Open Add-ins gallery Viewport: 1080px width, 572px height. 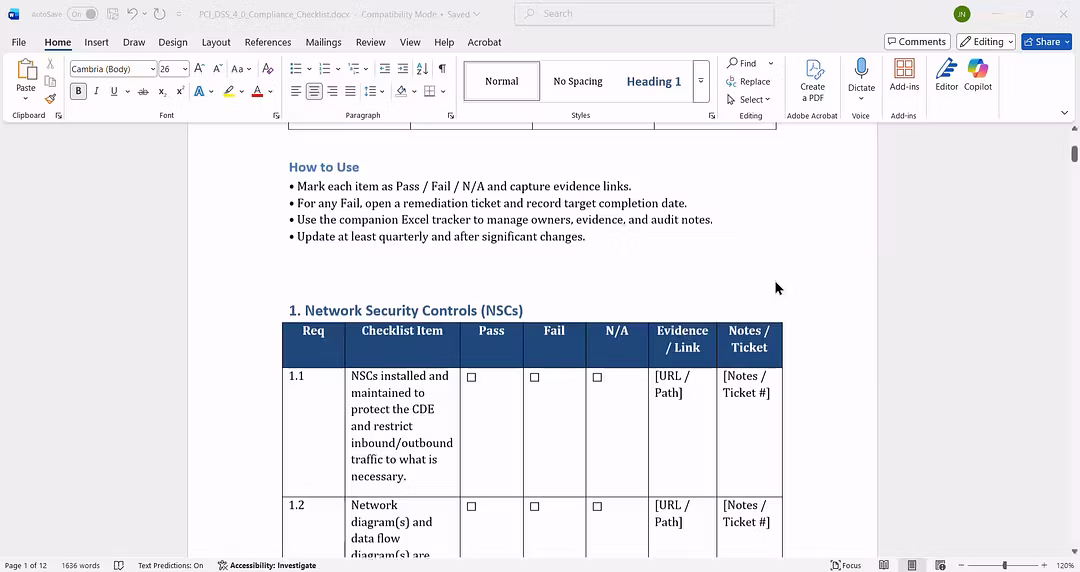pyautogui.click(x=904, y=75)
